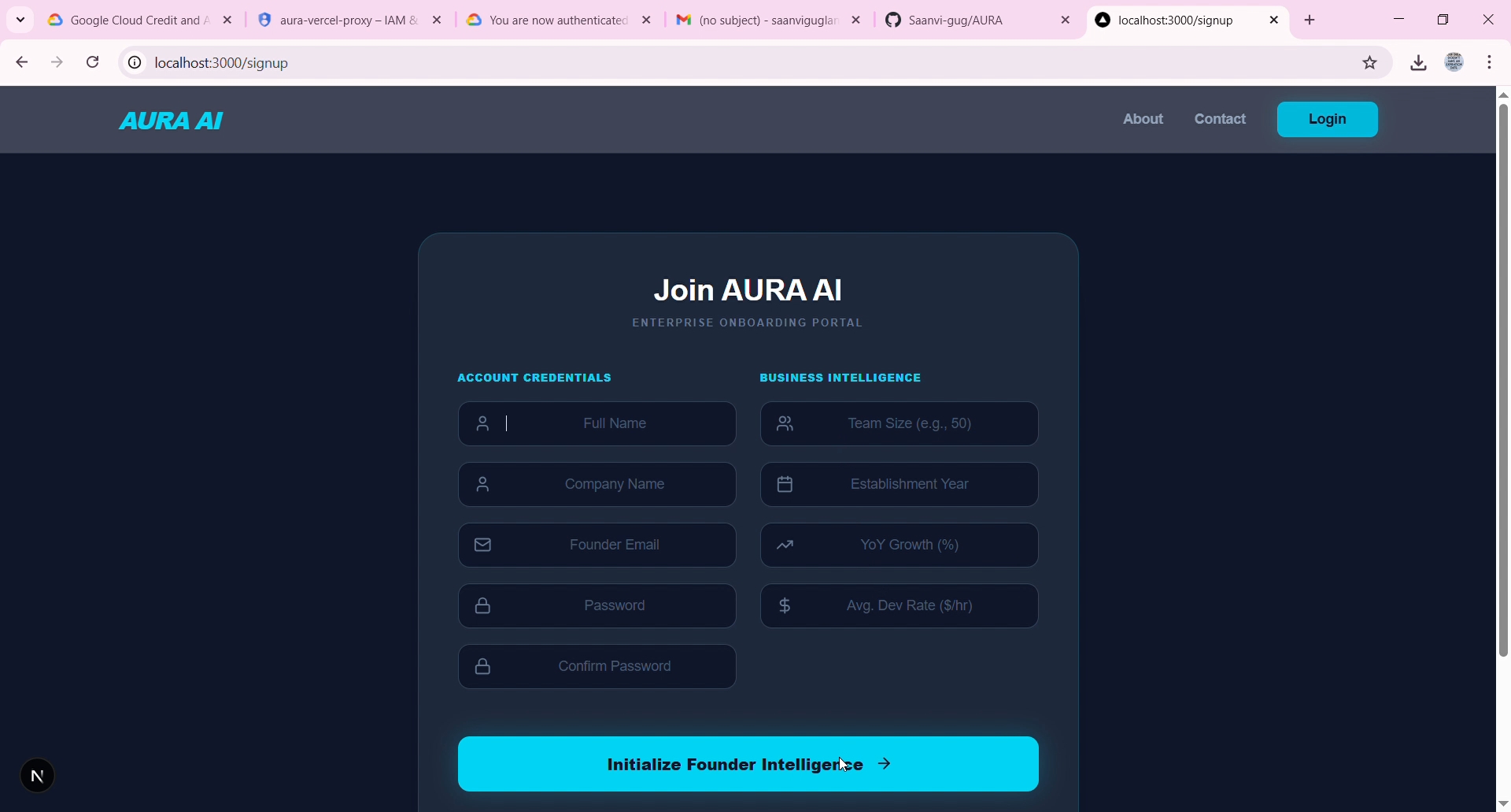Reload the current page

tap(93, 62)
